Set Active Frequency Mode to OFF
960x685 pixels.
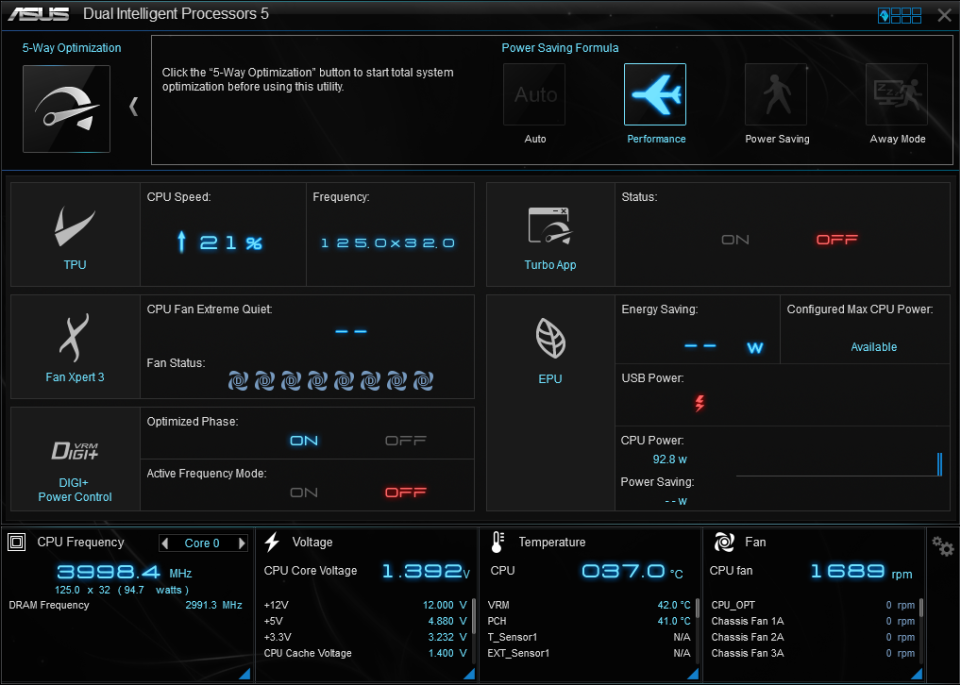[405, 493]
